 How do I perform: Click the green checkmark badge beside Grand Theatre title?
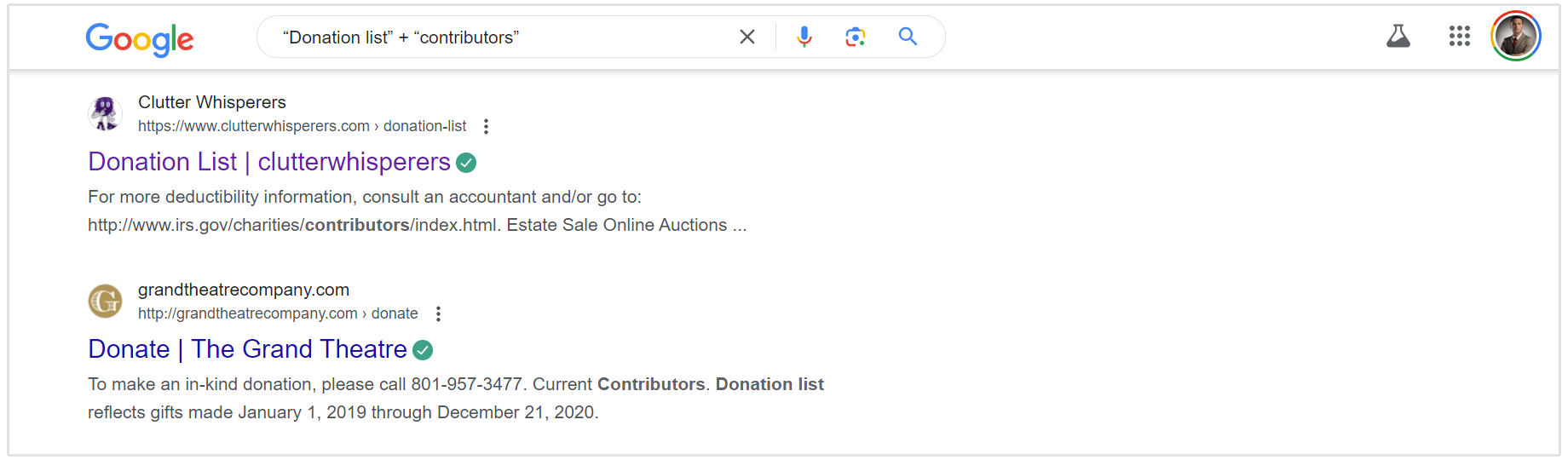[x=423, y=350]
